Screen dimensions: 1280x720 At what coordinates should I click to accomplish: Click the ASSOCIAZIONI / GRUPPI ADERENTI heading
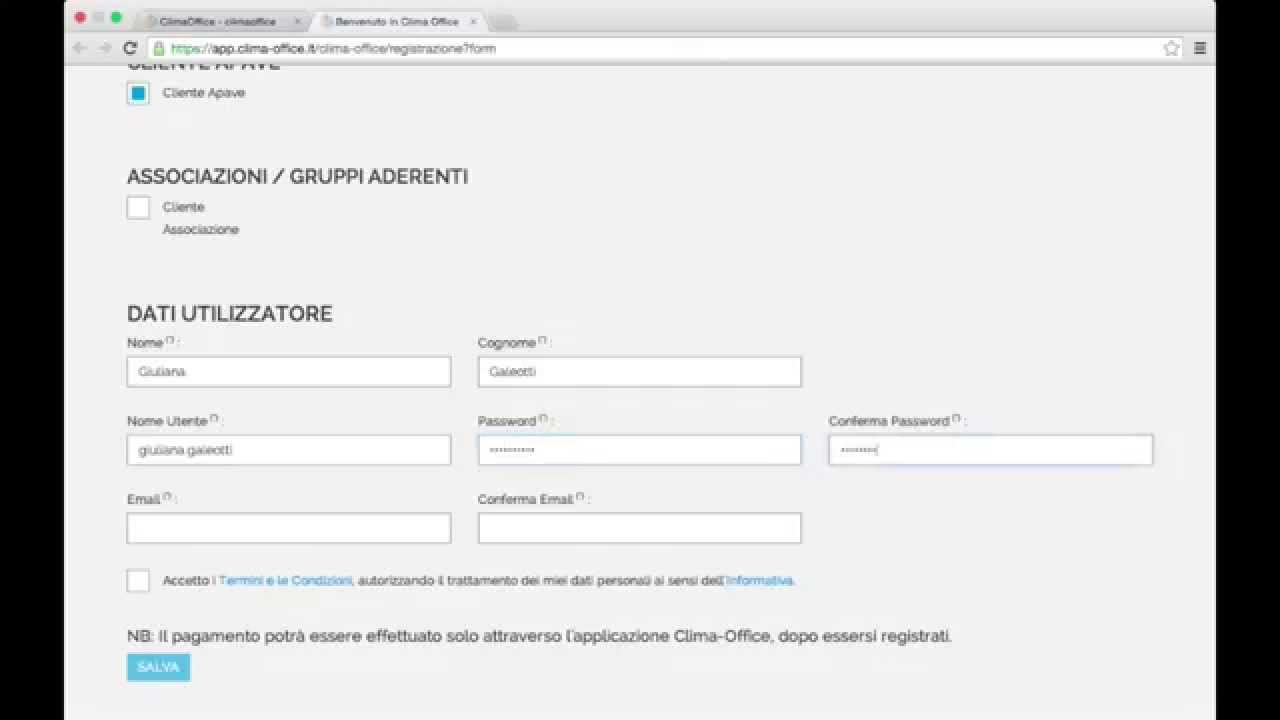click(x=297, y=177)
